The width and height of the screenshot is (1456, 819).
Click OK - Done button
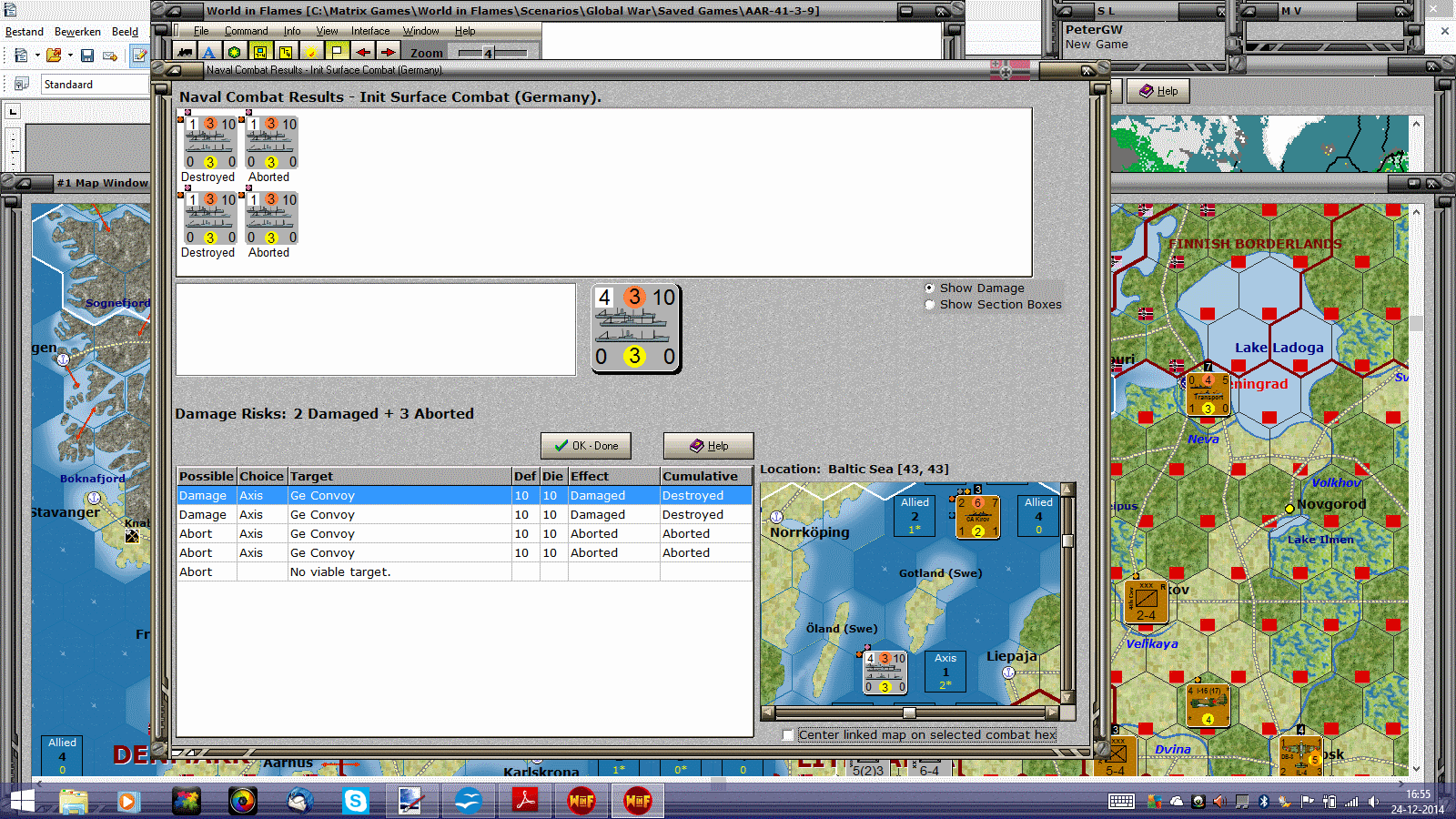[x=586, y=446]
